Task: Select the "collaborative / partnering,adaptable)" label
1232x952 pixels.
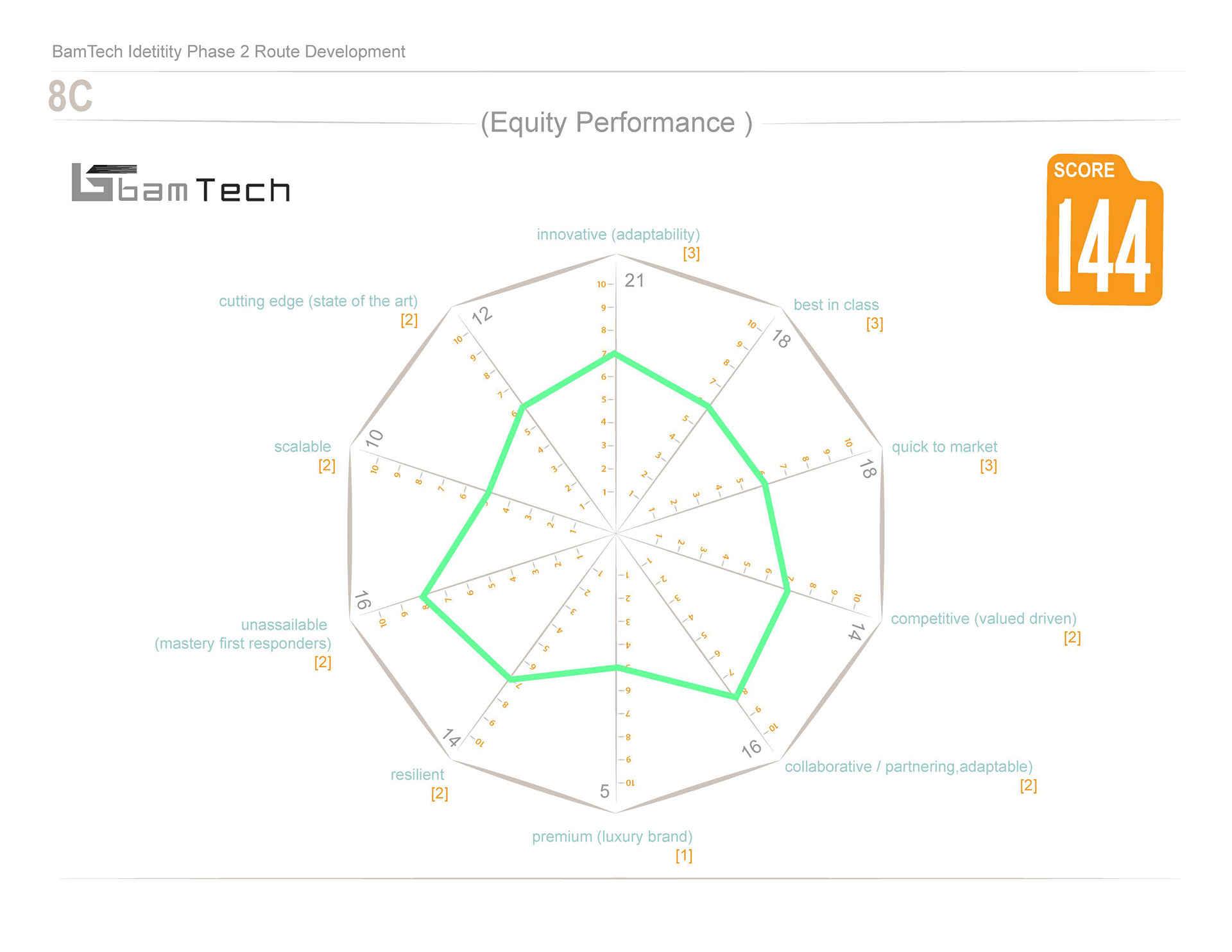Action: coord(908,767)
